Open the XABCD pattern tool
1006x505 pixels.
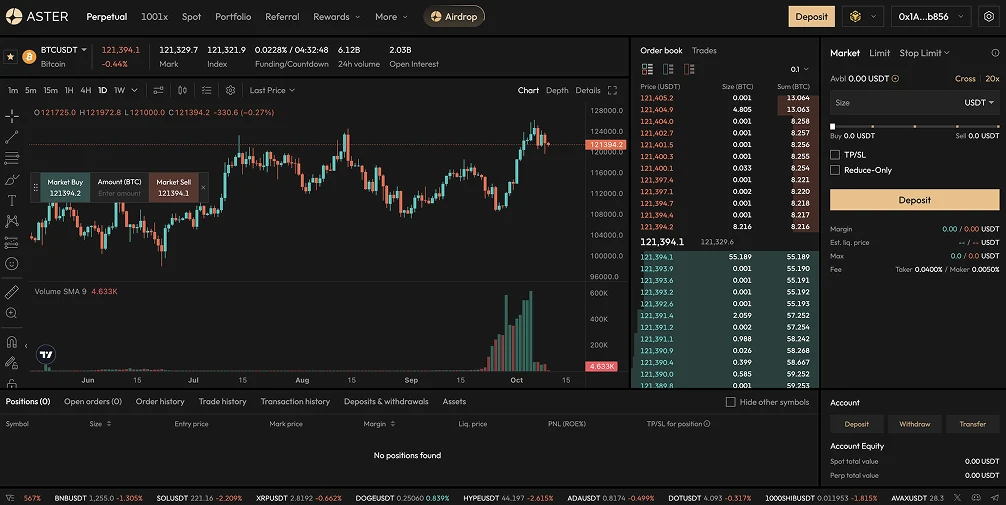12,221
